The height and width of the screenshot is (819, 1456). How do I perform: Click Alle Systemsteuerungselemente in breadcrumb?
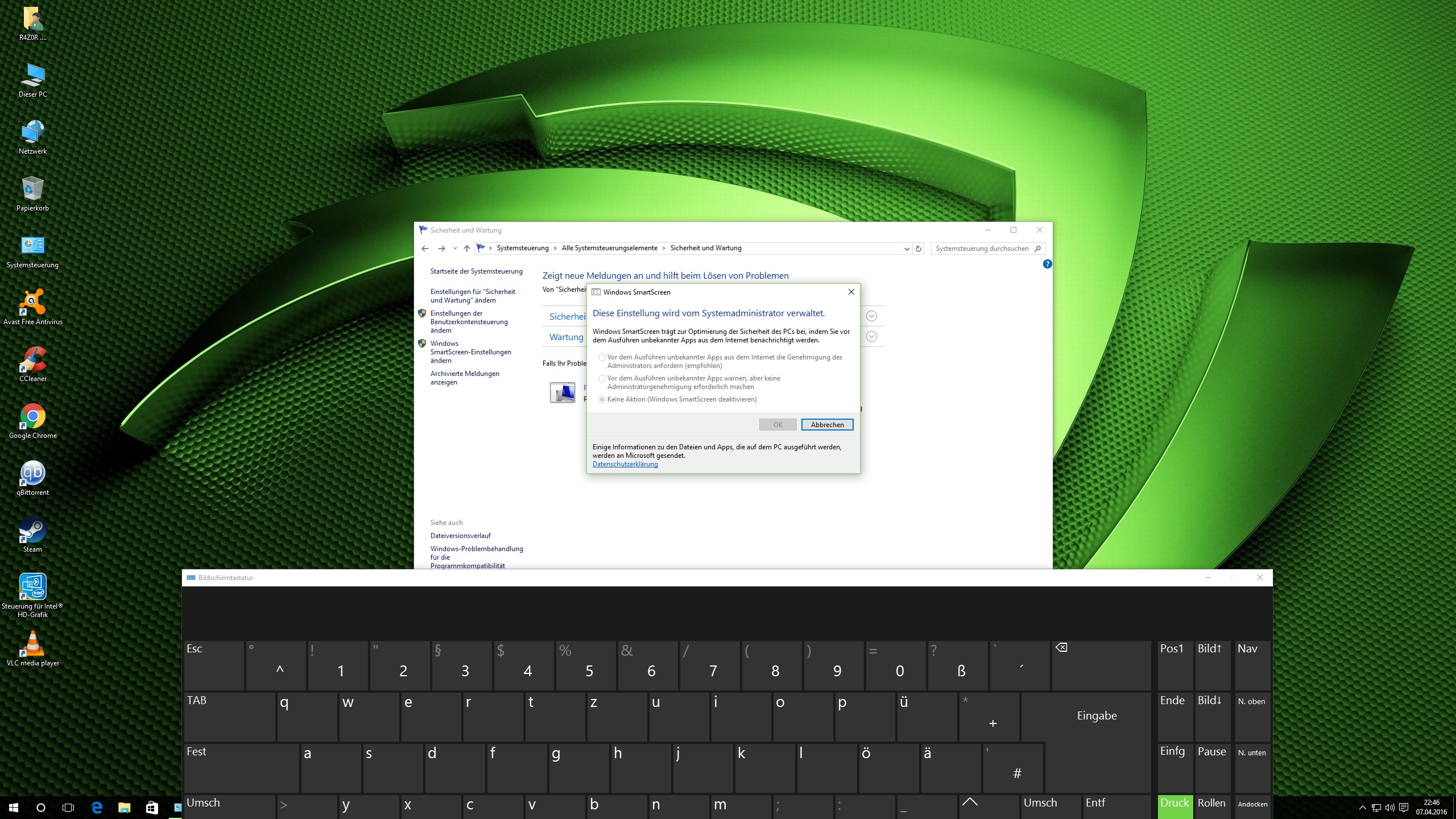(609, 248)
